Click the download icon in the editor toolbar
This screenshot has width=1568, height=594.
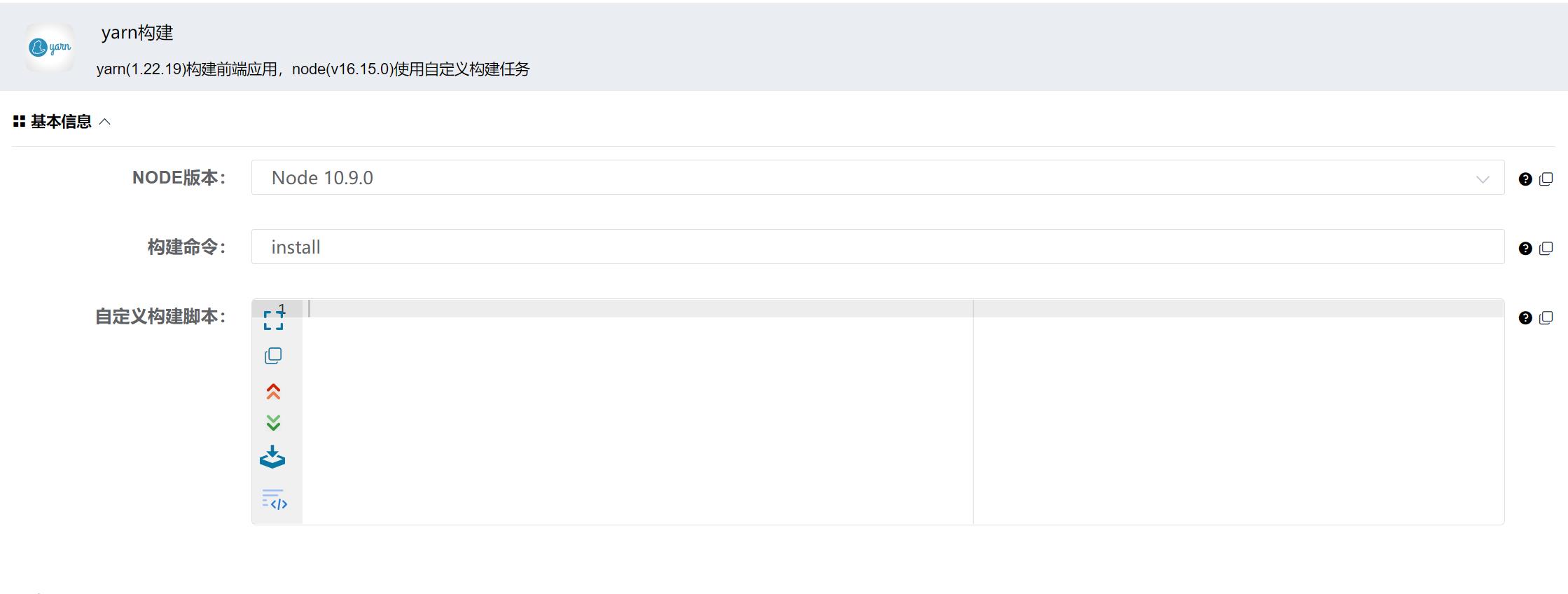pos(272,457)
